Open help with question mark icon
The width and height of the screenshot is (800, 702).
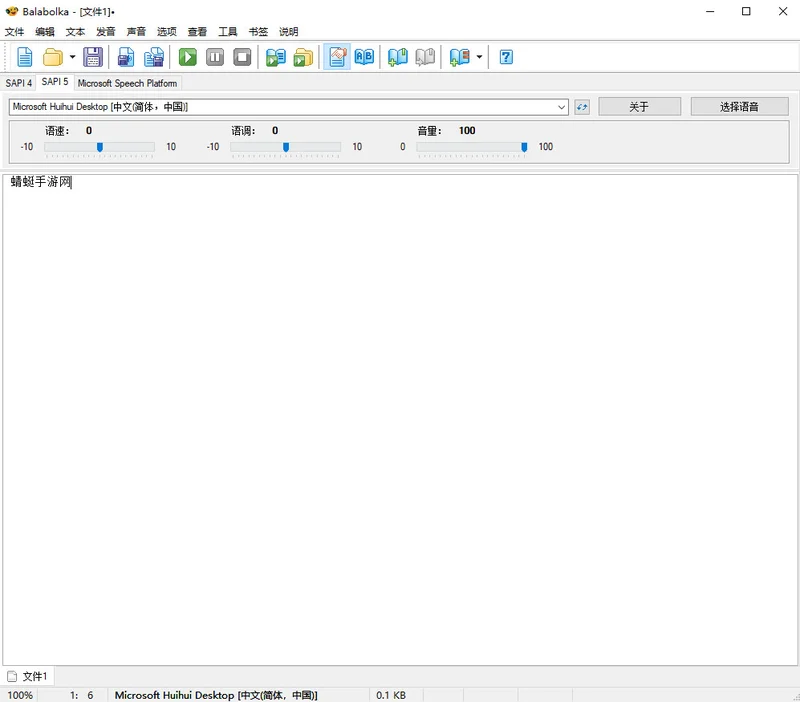pos(506,57)
